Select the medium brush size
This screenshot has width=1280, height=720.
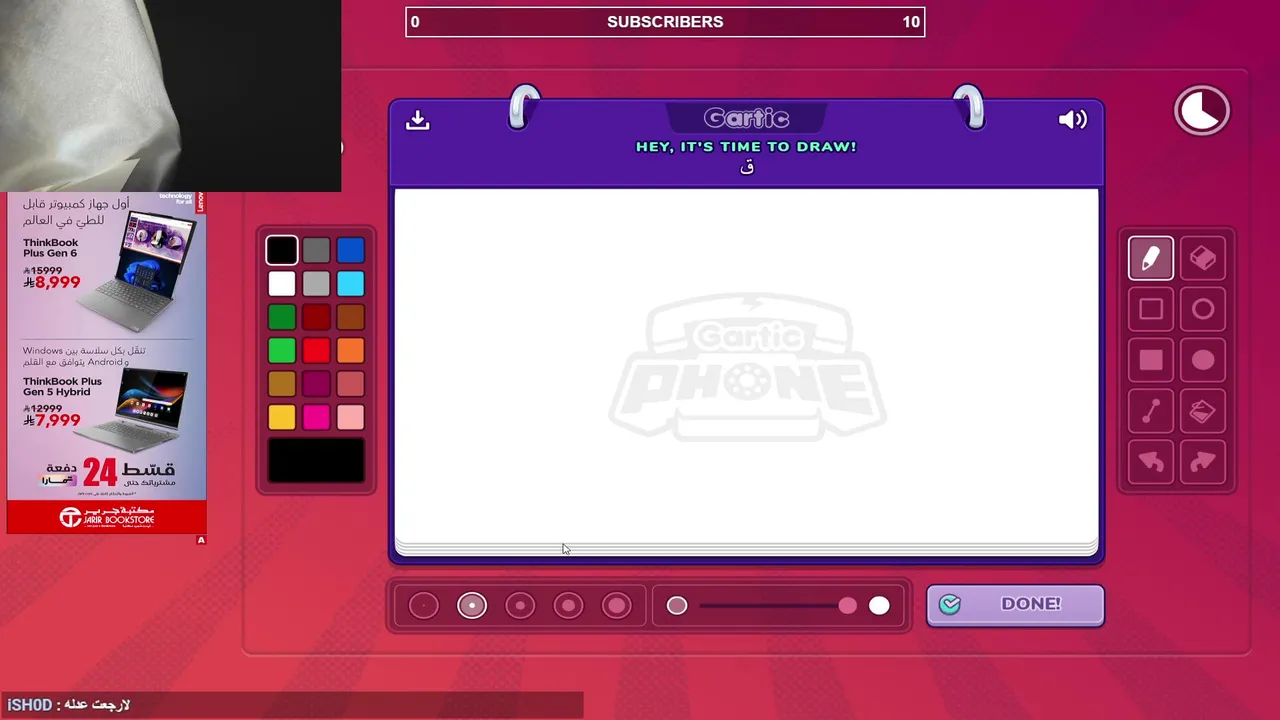[x=520, y=605]
